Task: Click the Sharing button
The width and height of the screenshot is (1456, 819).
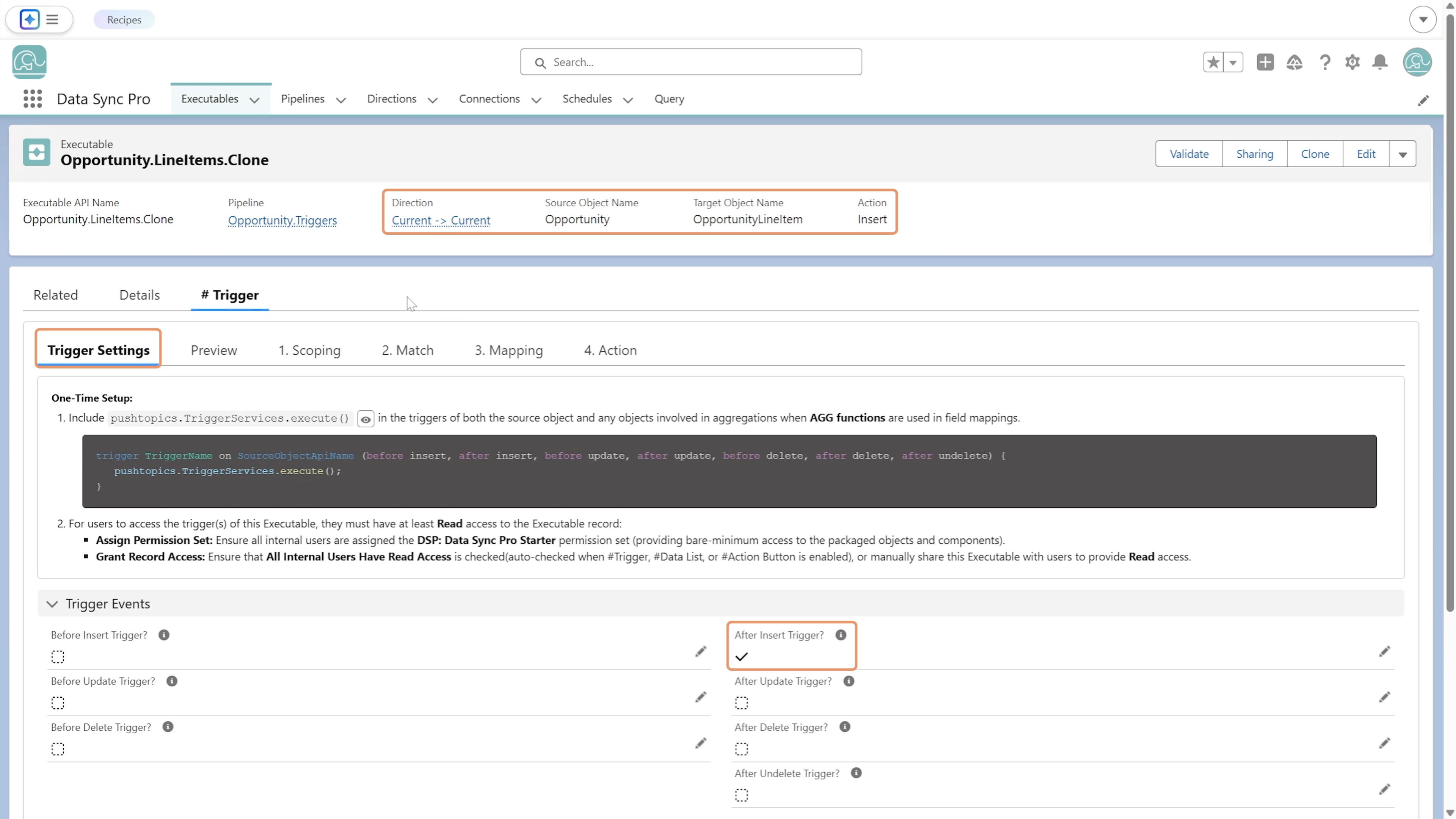Action: (x=1255, y=154)
